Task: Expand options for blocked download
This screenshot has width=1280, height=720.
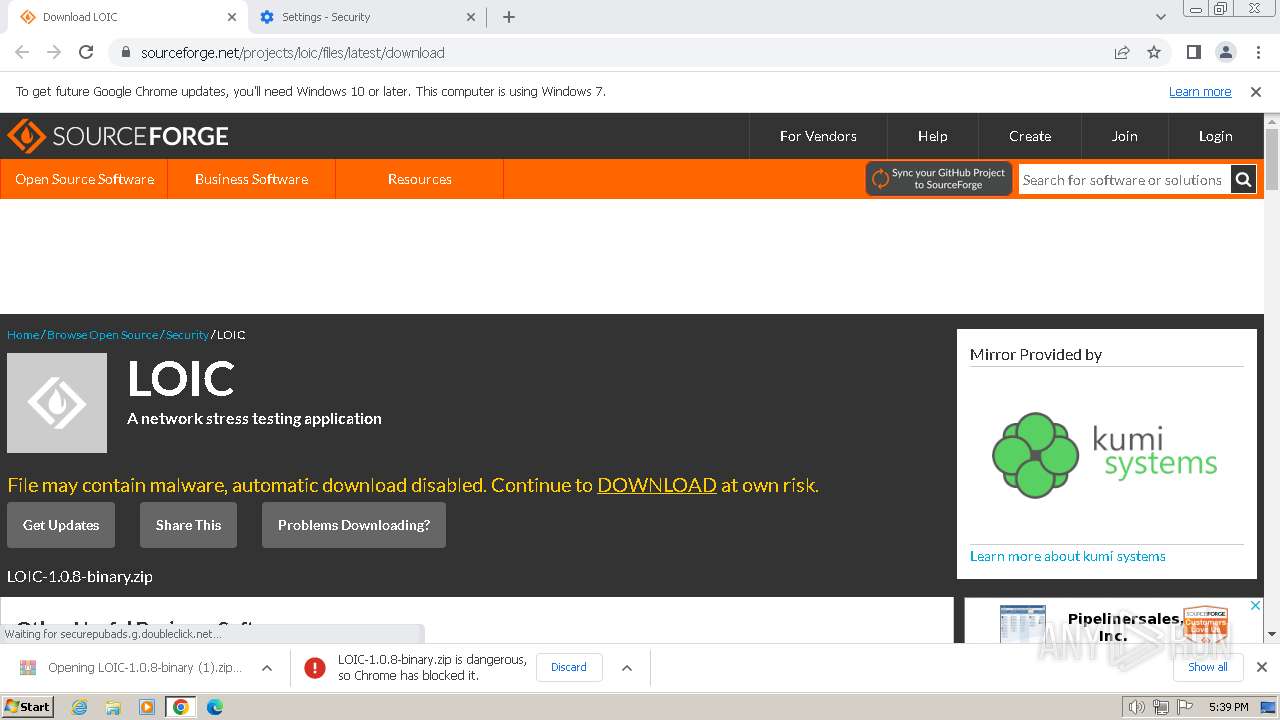Action: click(627, 668)
